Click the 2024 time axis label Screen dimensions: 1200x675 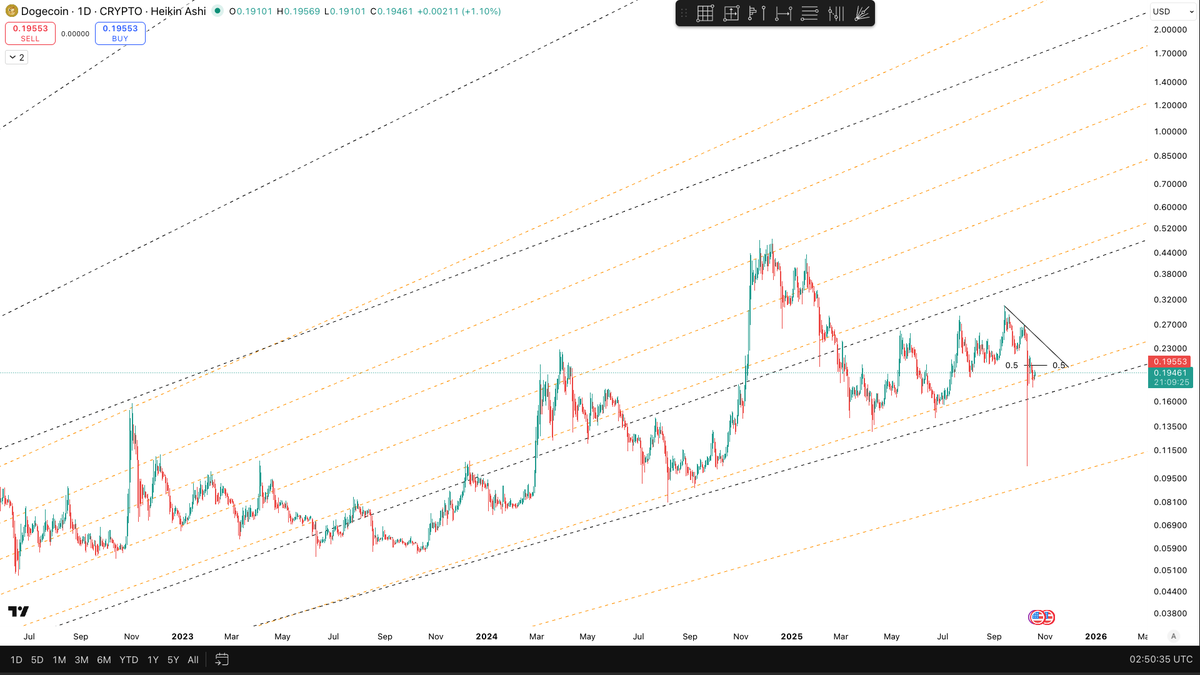tap(487, 636)
